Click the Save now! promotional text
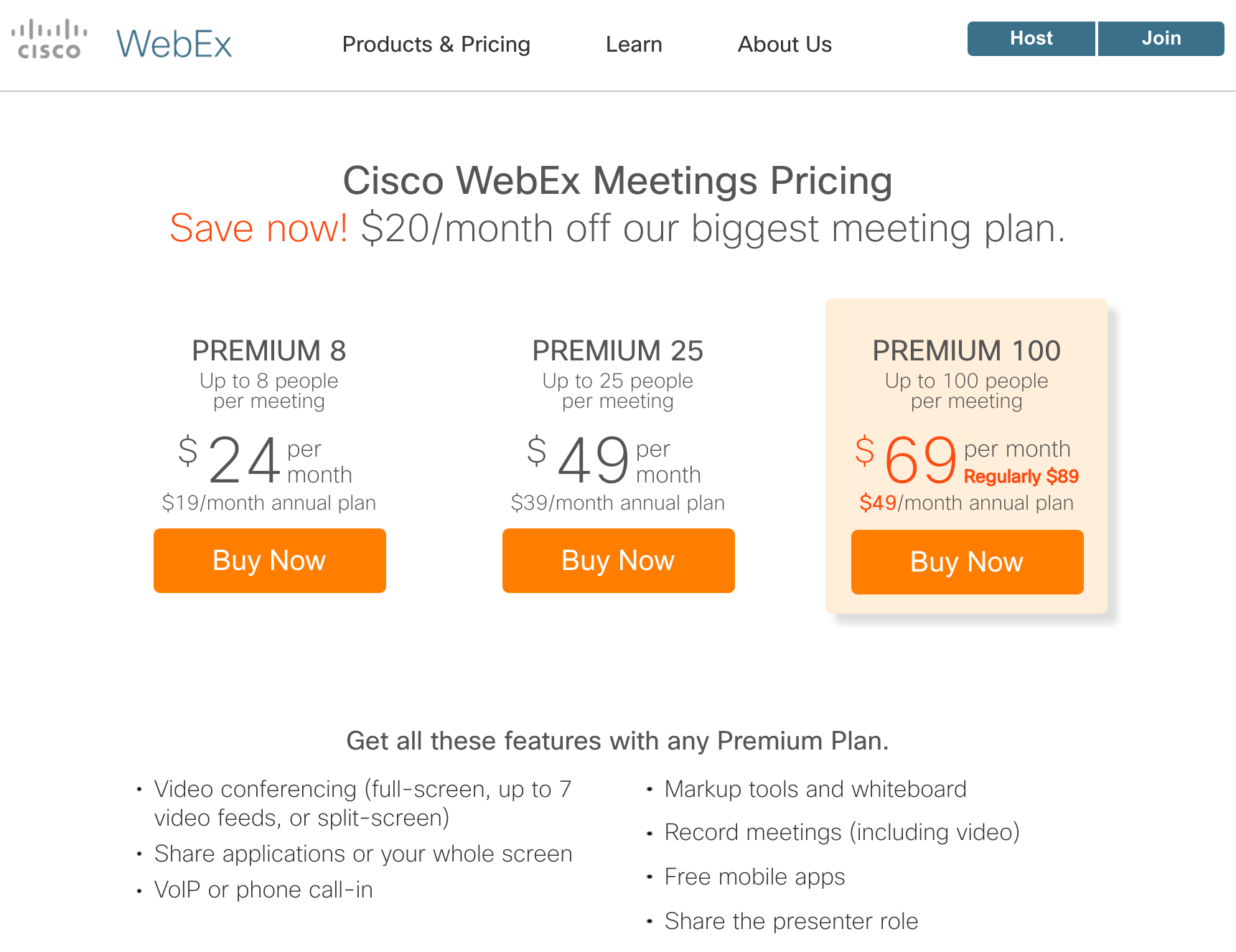Image resolution: width=1236 pixels, height=952 pixels. click(x=258, y=228)
